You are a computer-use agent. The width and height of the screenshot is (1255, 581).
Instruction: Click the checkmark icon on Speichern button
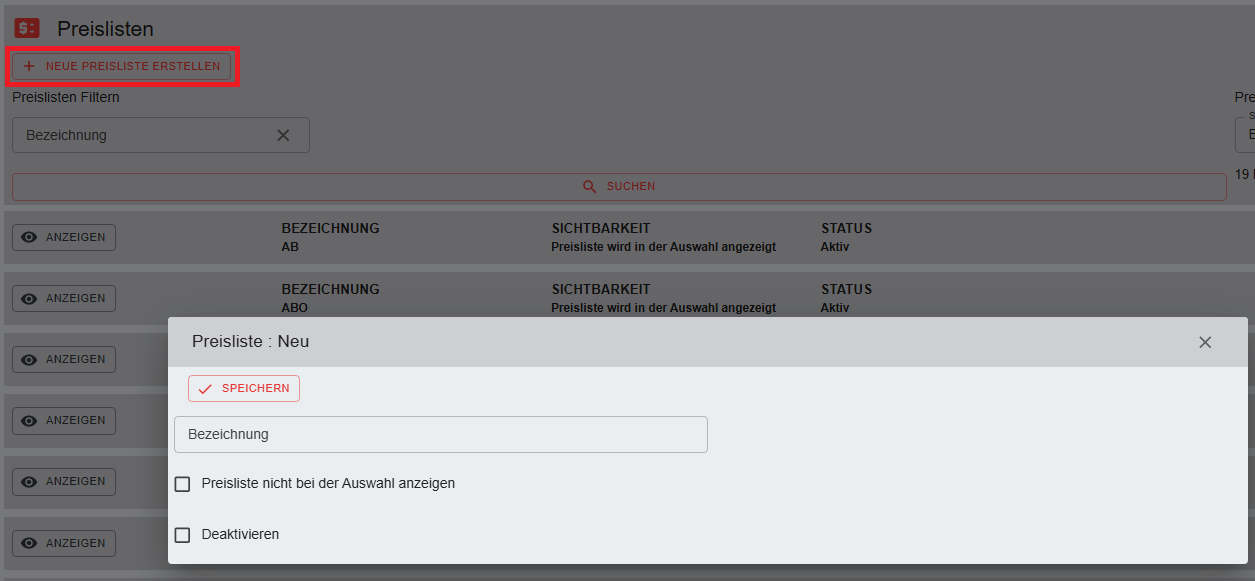205,389
